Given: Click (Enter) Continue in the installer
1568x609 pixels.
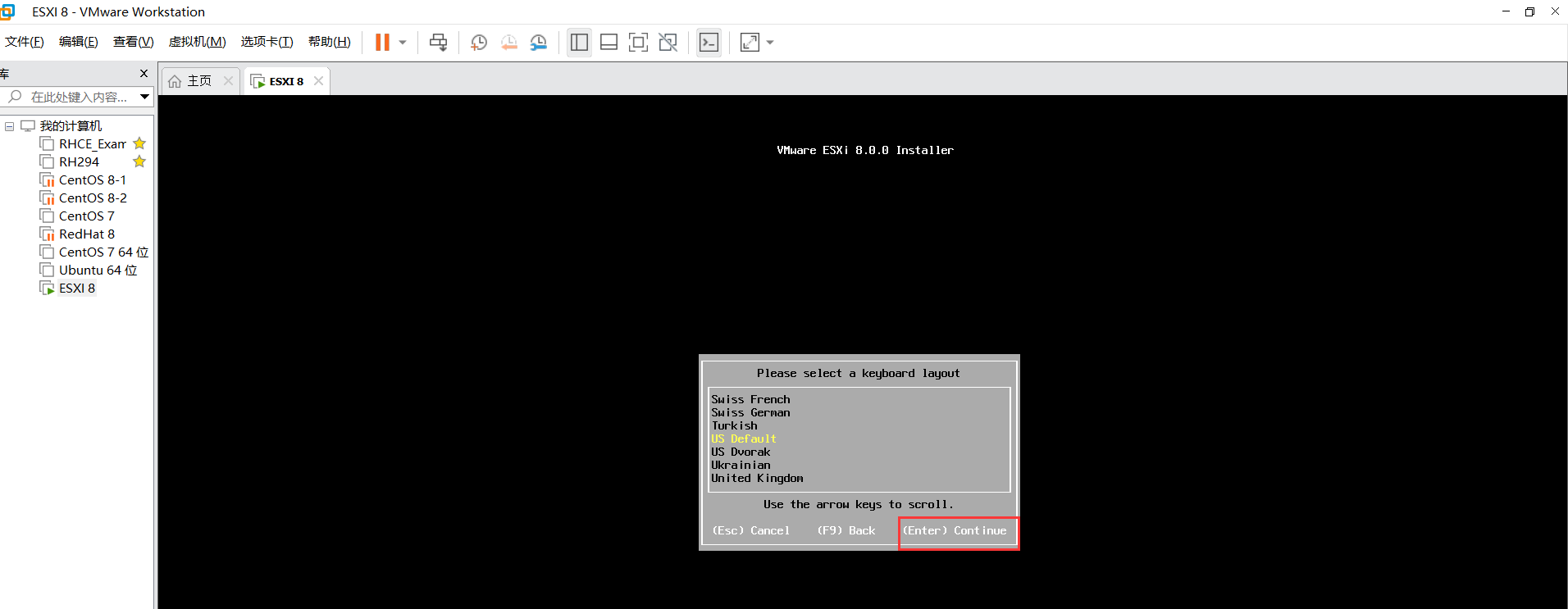Looking at the screenshot, I should pos(955,531).
